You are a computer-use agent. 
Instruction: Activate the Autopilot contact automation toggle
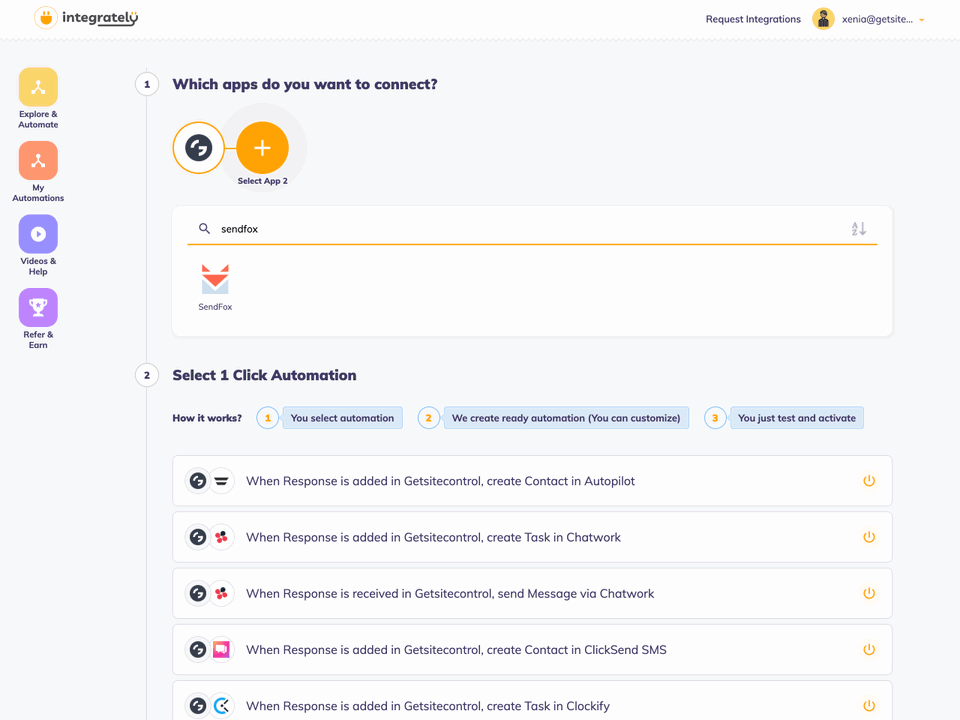(869, 481)
